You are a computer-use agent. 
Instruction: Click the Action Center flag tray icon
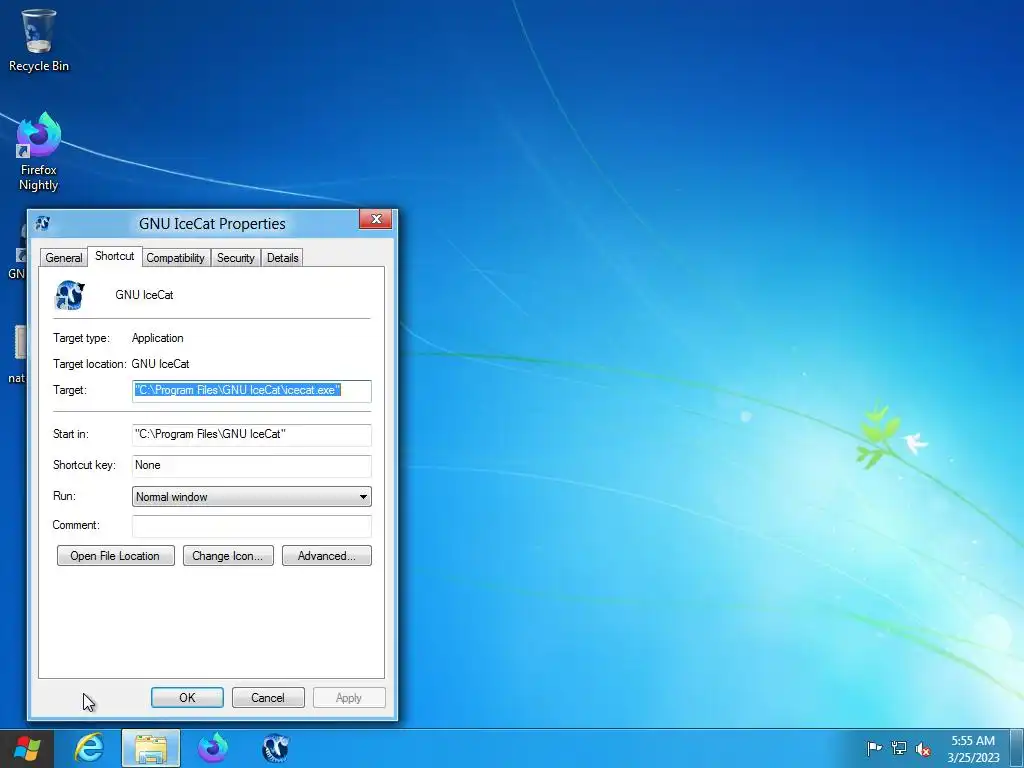[x=874, y=748]
